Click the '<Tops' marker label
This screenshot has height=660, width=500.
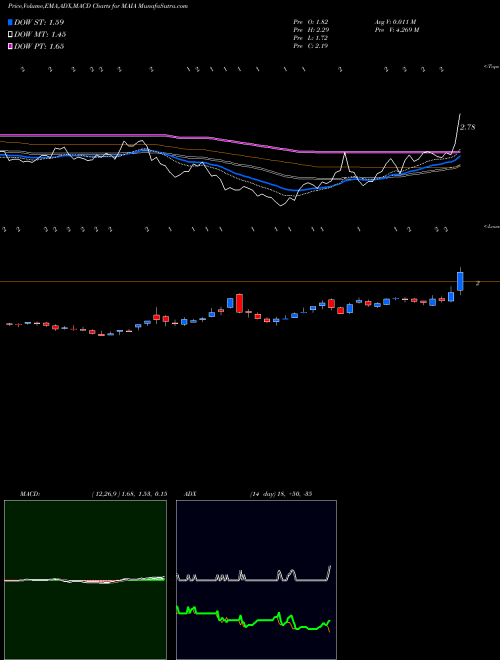click(x=492, y=67)
